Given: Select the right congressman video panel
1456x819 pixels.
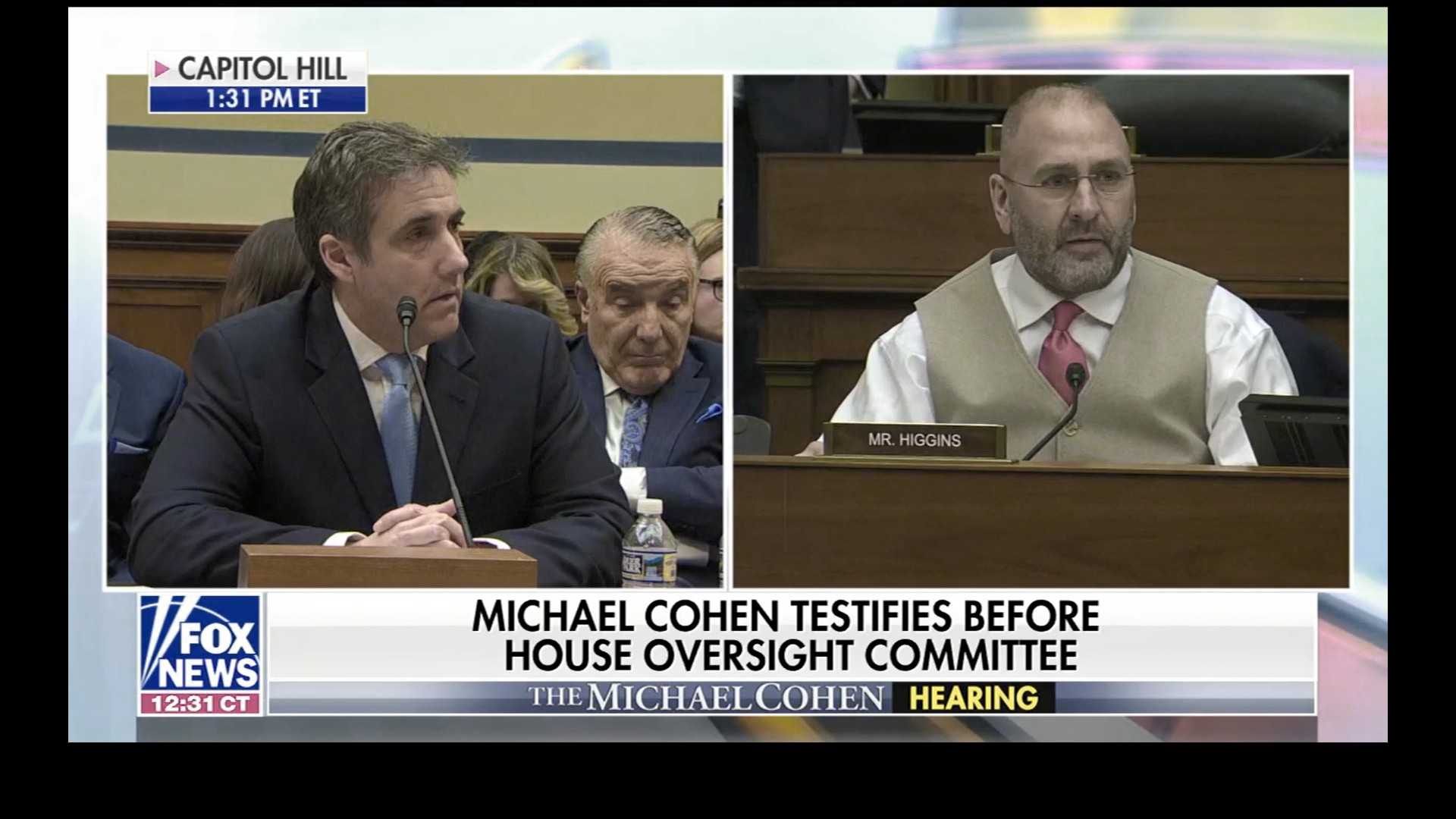Looking at the screenshot, I should [1041, 331].
